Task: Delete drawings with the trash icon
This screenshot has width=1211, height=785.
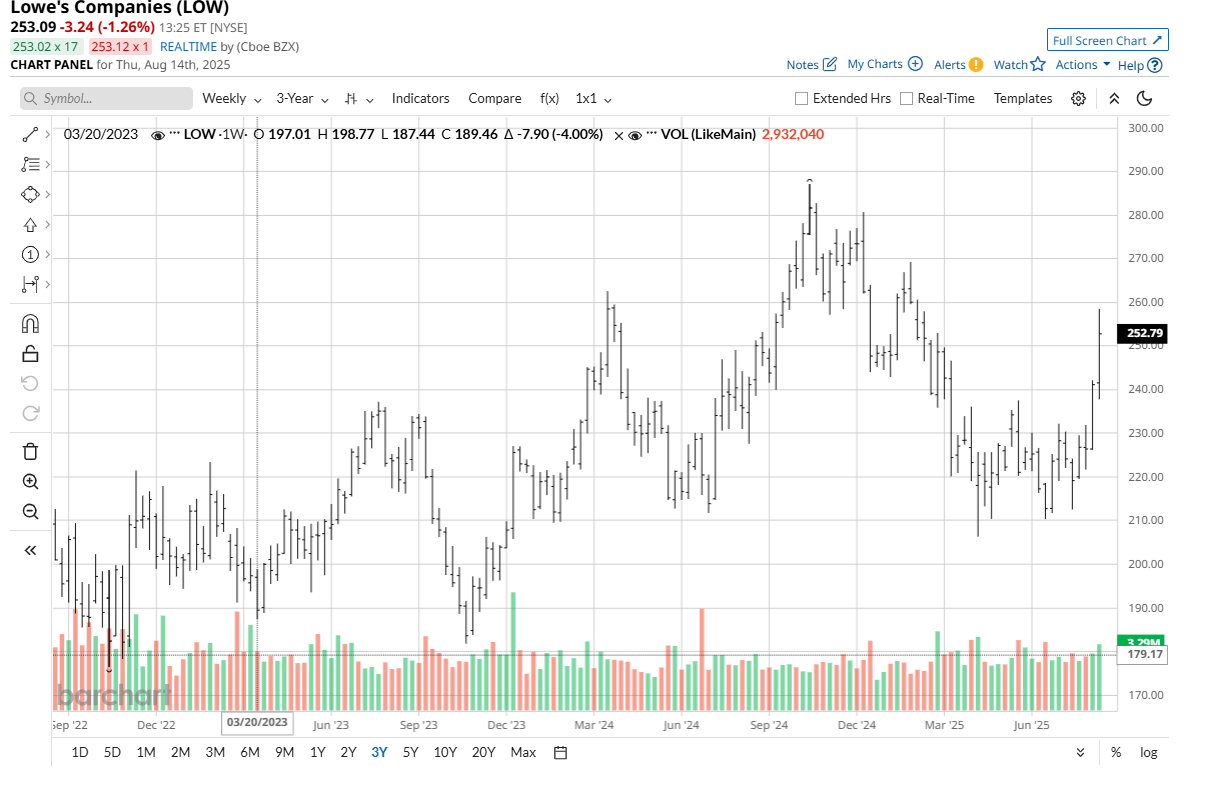Action: click(30, 451)
